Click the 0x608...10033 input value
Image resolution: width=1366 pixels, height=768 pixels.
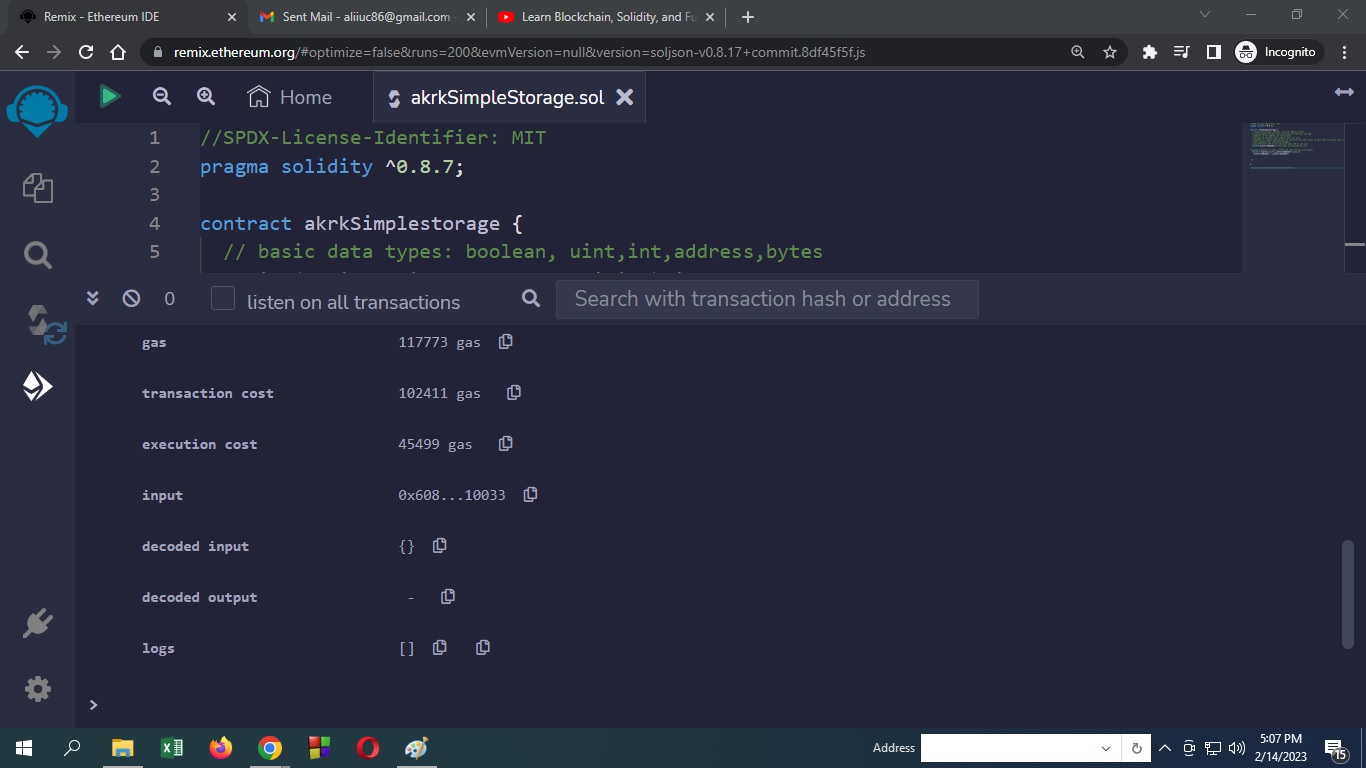[x=452, y=495]
